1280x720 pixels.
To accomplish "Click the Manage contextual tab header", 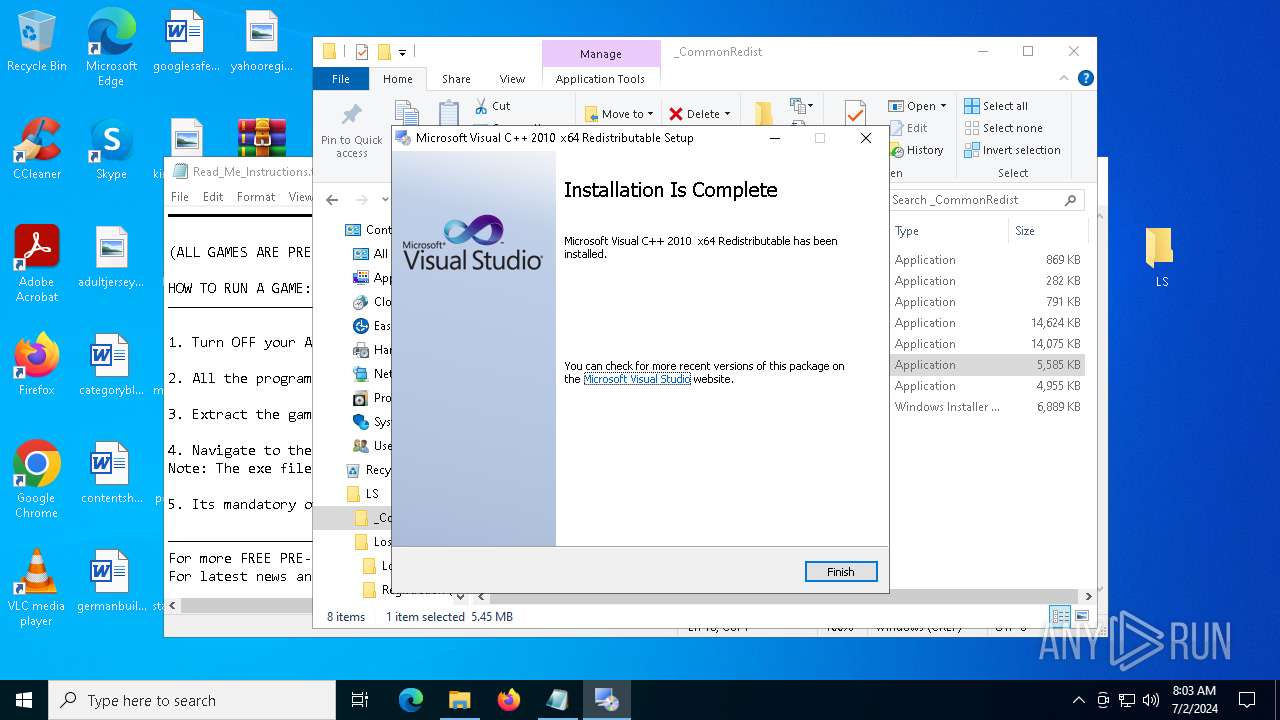I will (600, 54).
